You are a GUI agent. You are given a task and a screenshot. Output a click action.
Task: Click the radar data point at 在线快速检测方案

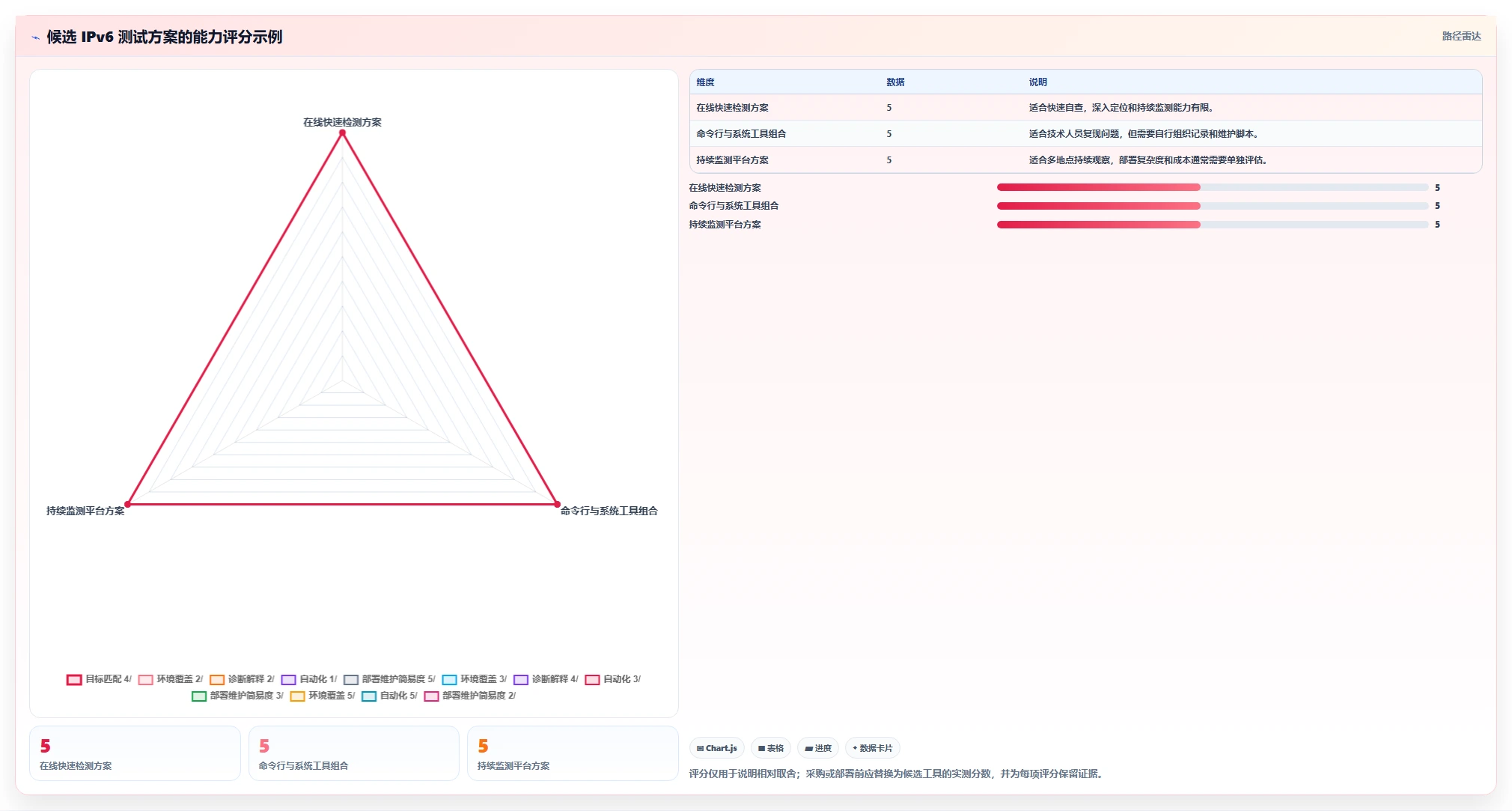coord(342,133)
